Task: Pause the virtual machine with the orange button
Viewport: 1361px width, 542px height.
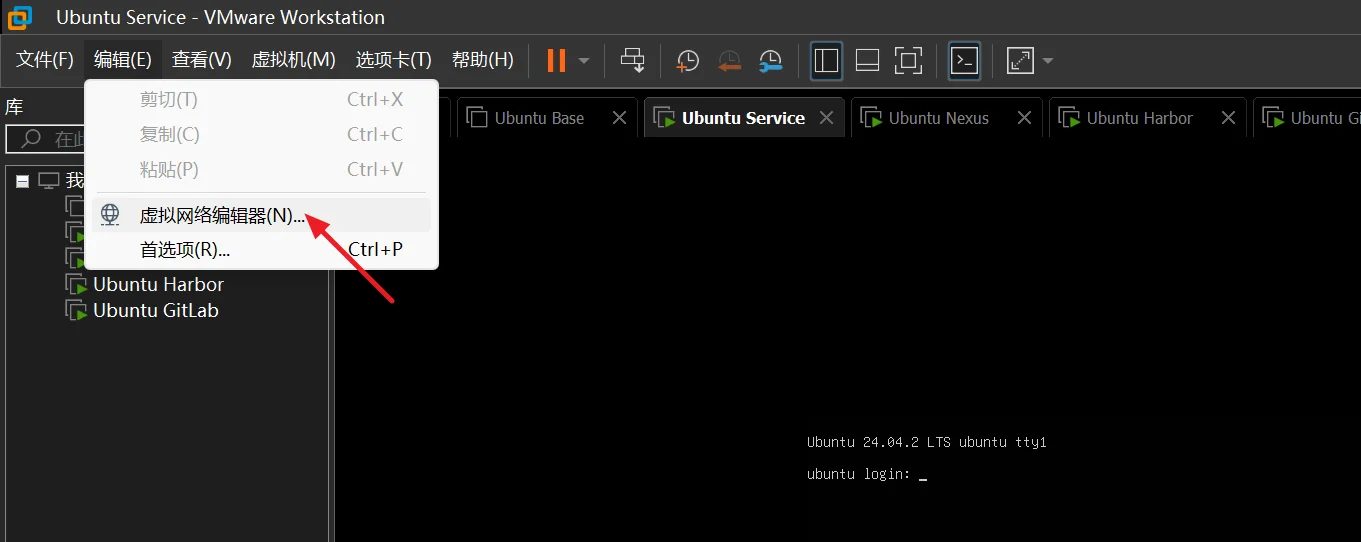Action: click(x=556, y=60)
